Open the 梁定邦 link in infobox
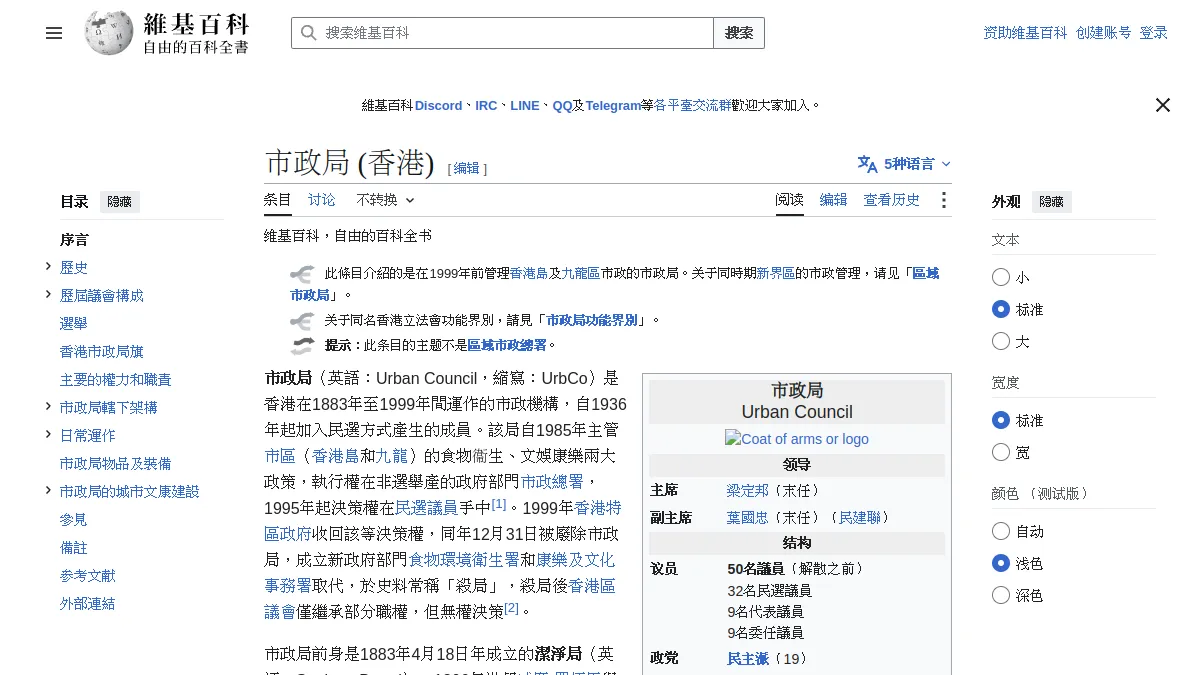Screen dimensions: 1200x675 748,491
